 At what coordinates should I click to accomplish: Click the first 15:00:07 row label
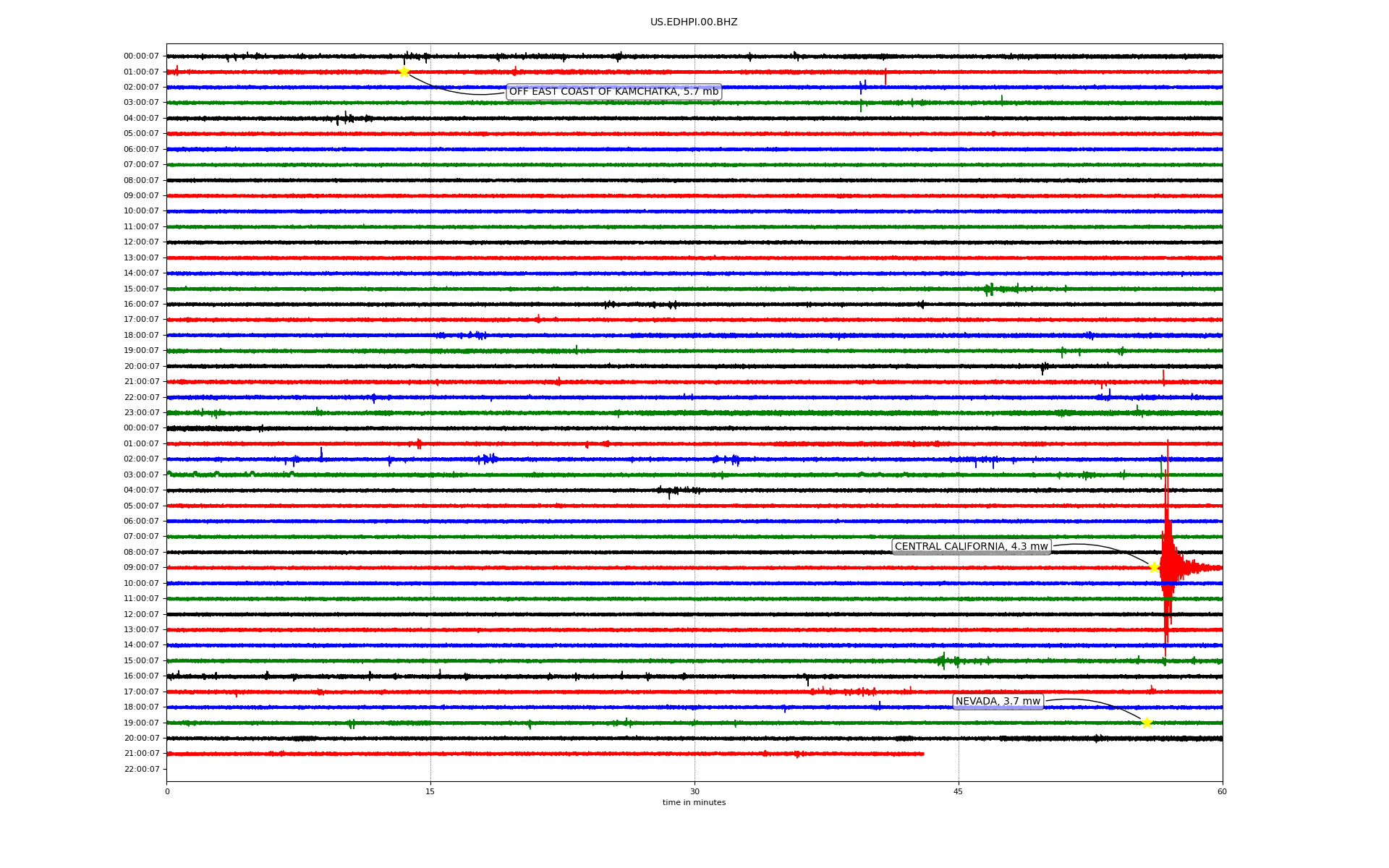click(141, 289)
